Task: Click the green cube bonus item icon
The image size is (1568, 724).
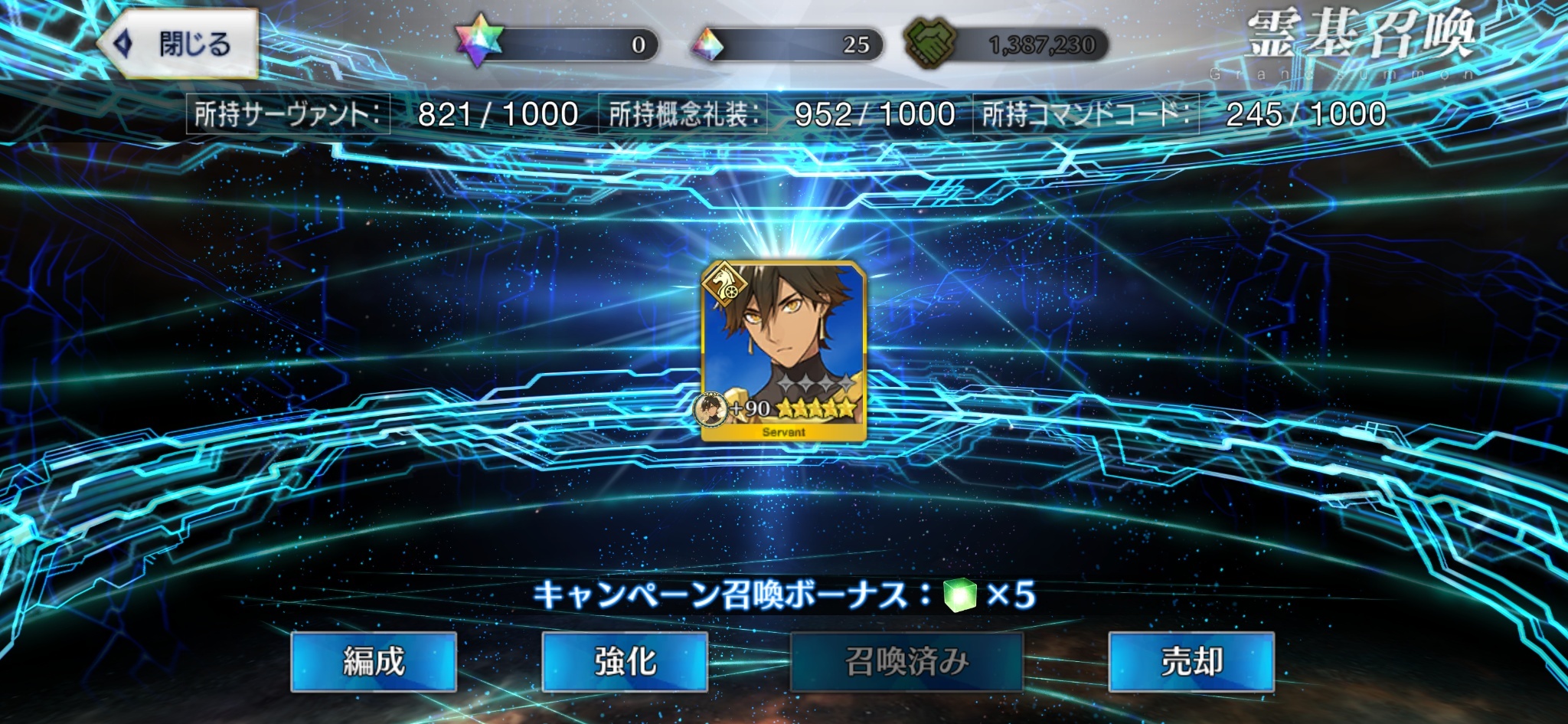Action: (960, 595)
